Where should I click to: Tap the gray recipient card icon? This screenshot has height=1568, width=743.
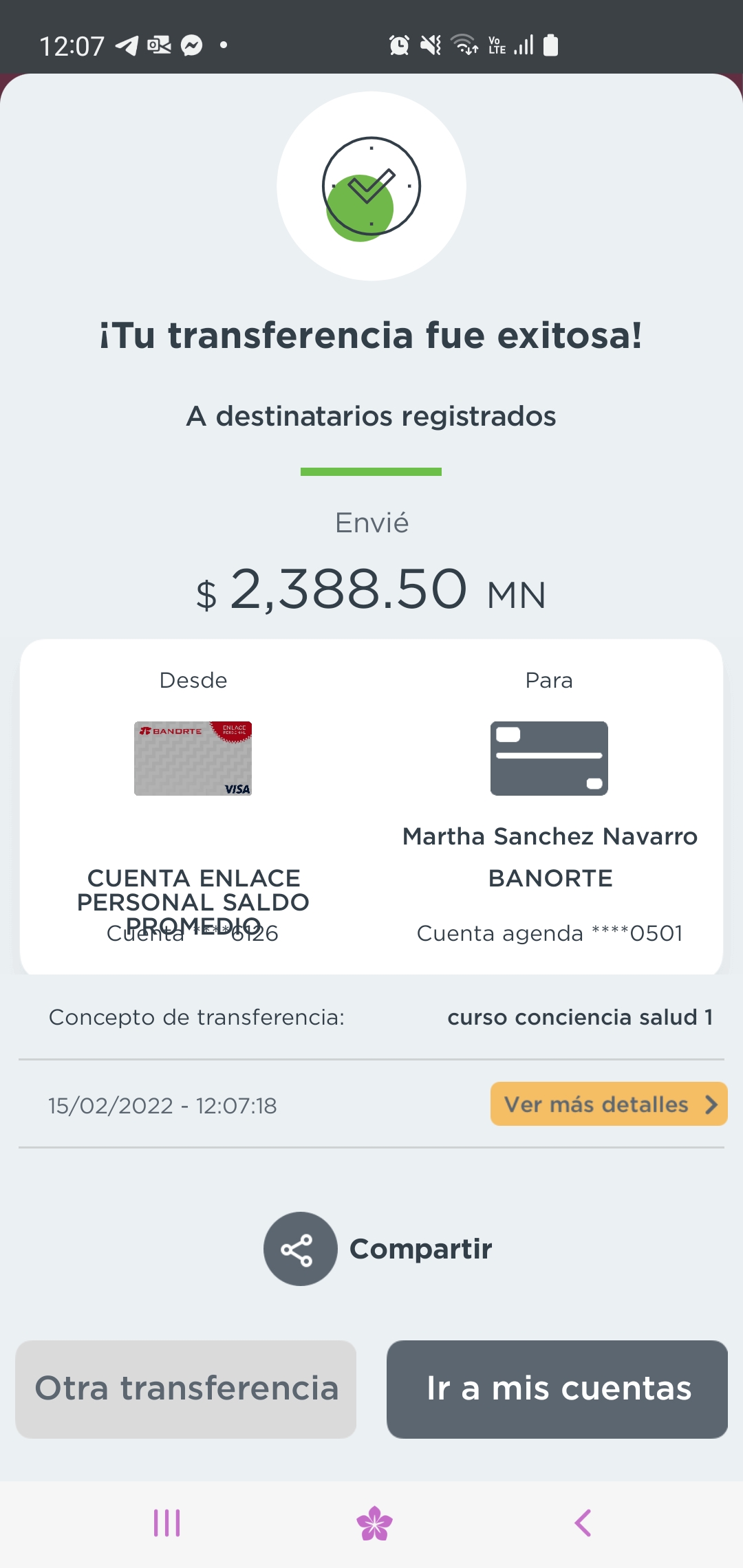click(x=549, y=759)
